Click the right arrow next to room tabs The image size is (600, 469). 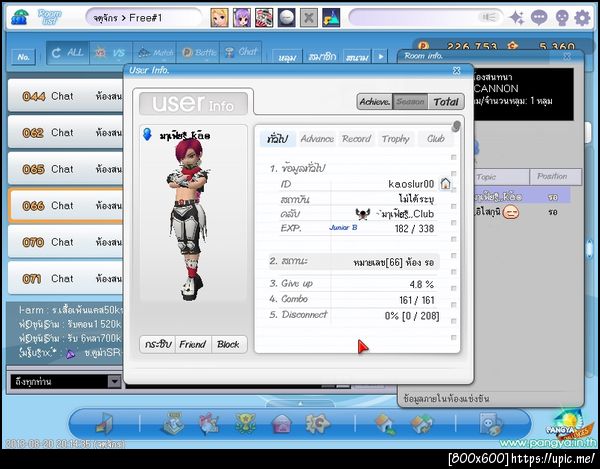(381, 56)
